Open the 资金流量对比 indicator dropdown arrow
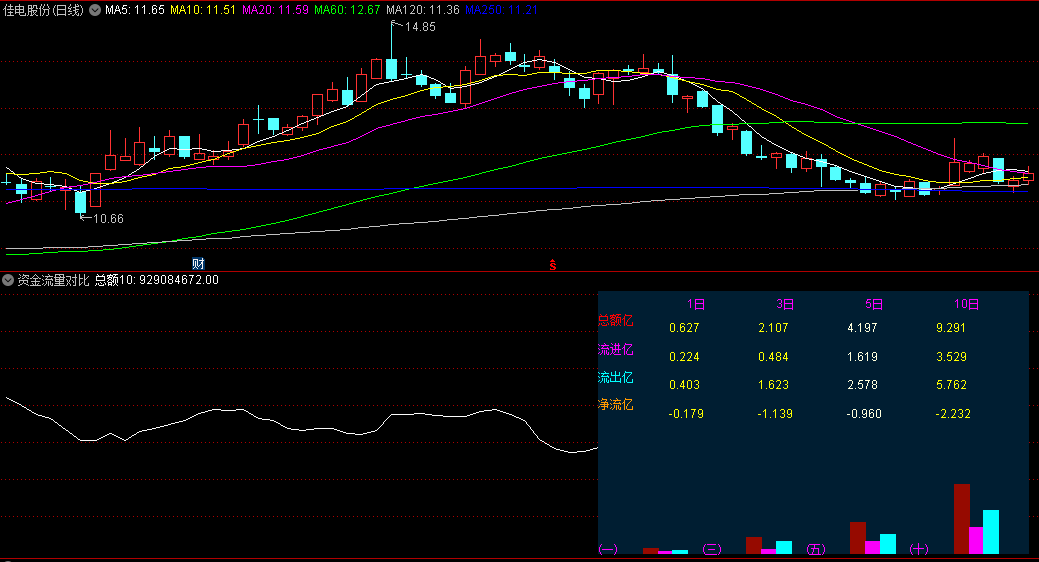This screenshot has width=1039, height=562. pos(8,280)
